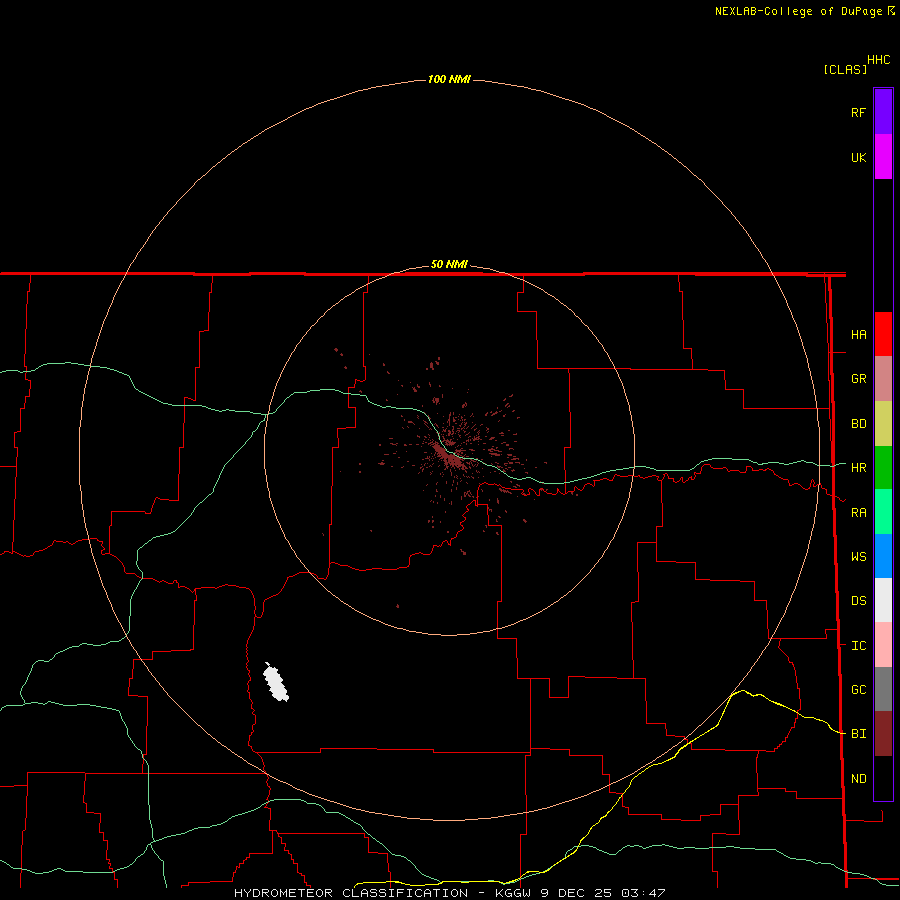Image resolution: width=900 pixels, height=900 pixels.
Task: Click the UK legend label
Action: click(x=858, y=157)
